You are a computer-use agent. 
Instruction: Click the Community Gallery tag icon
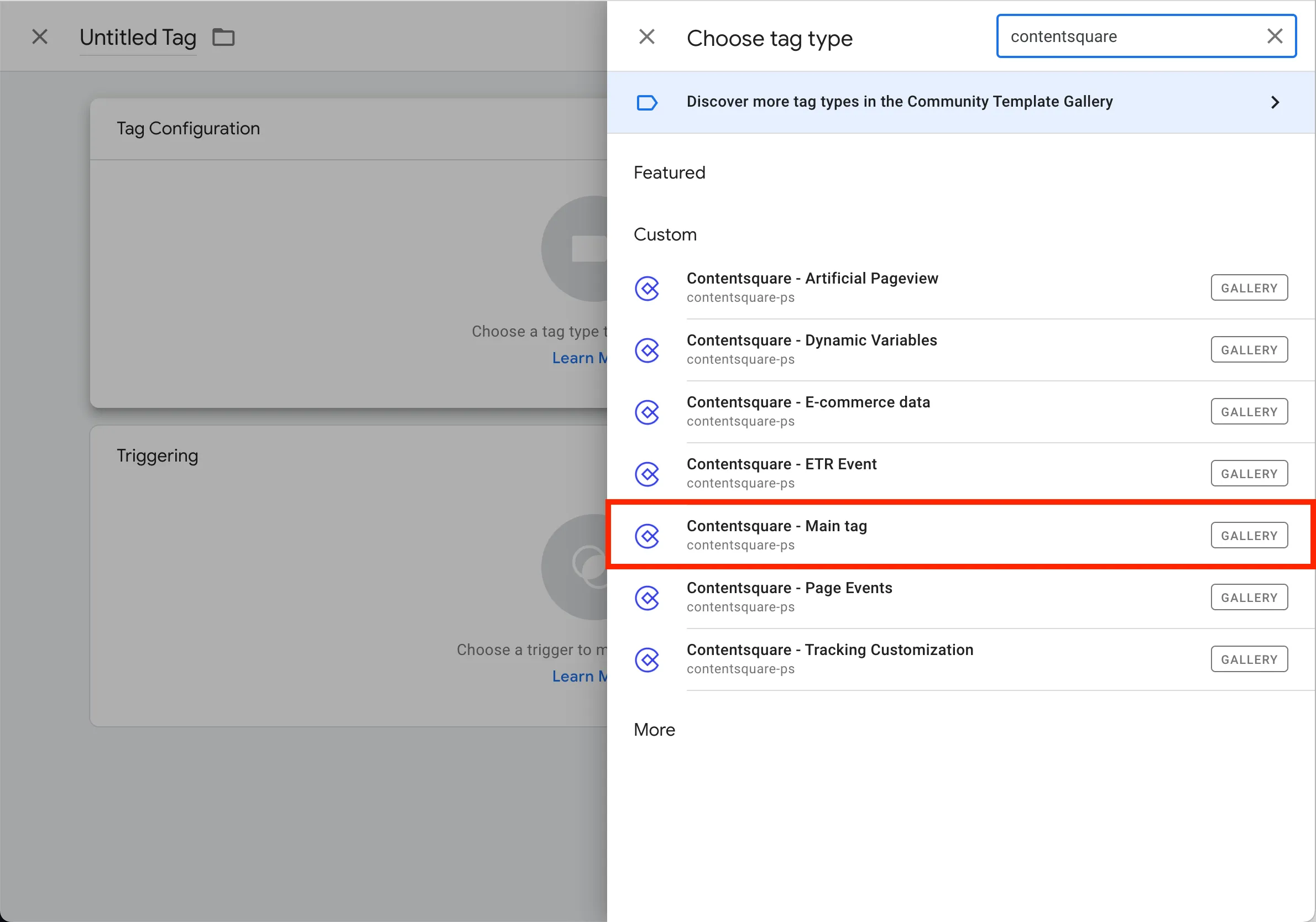point(647,103)
